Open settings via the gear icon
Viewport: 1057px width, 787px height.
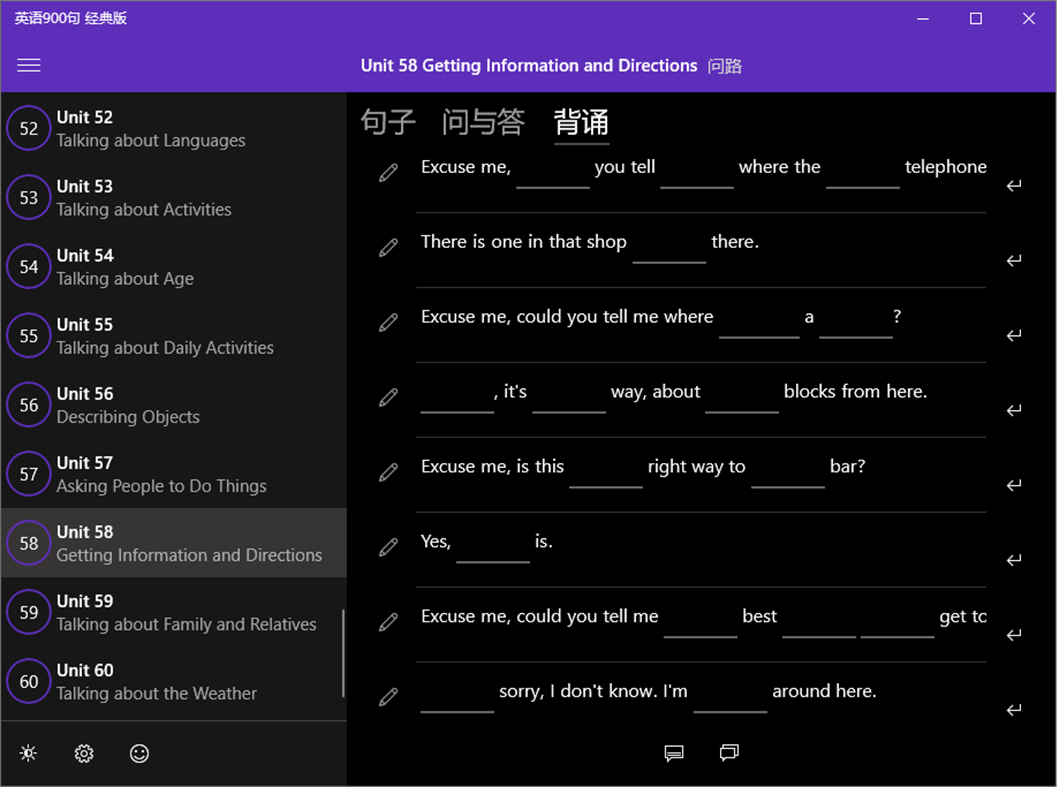point(84,753)
